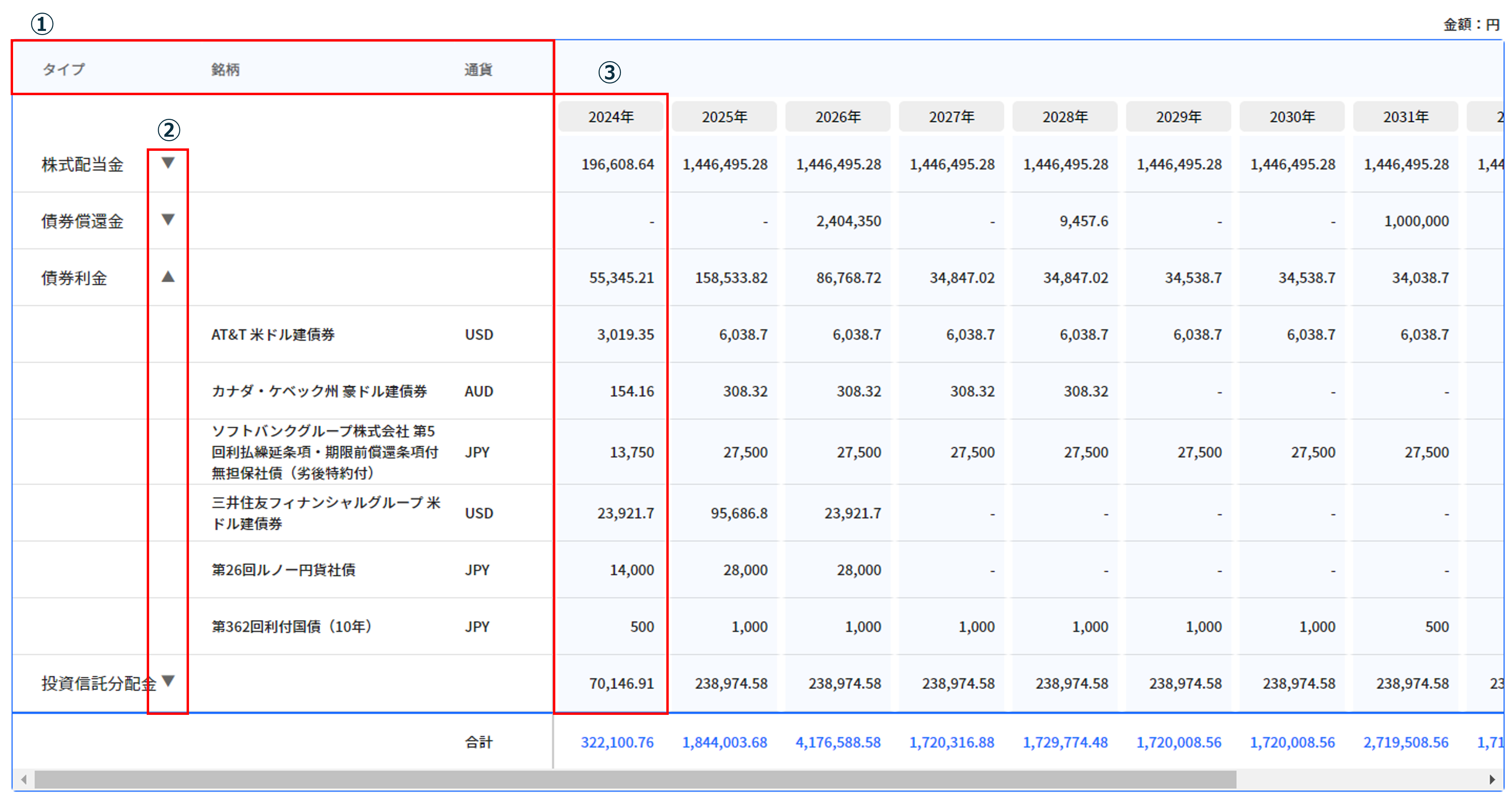The height and width of the screenshot is (798, 1512).
Task: Click the 2026年 total 4,176,588.58
Action: click(837, 742)
